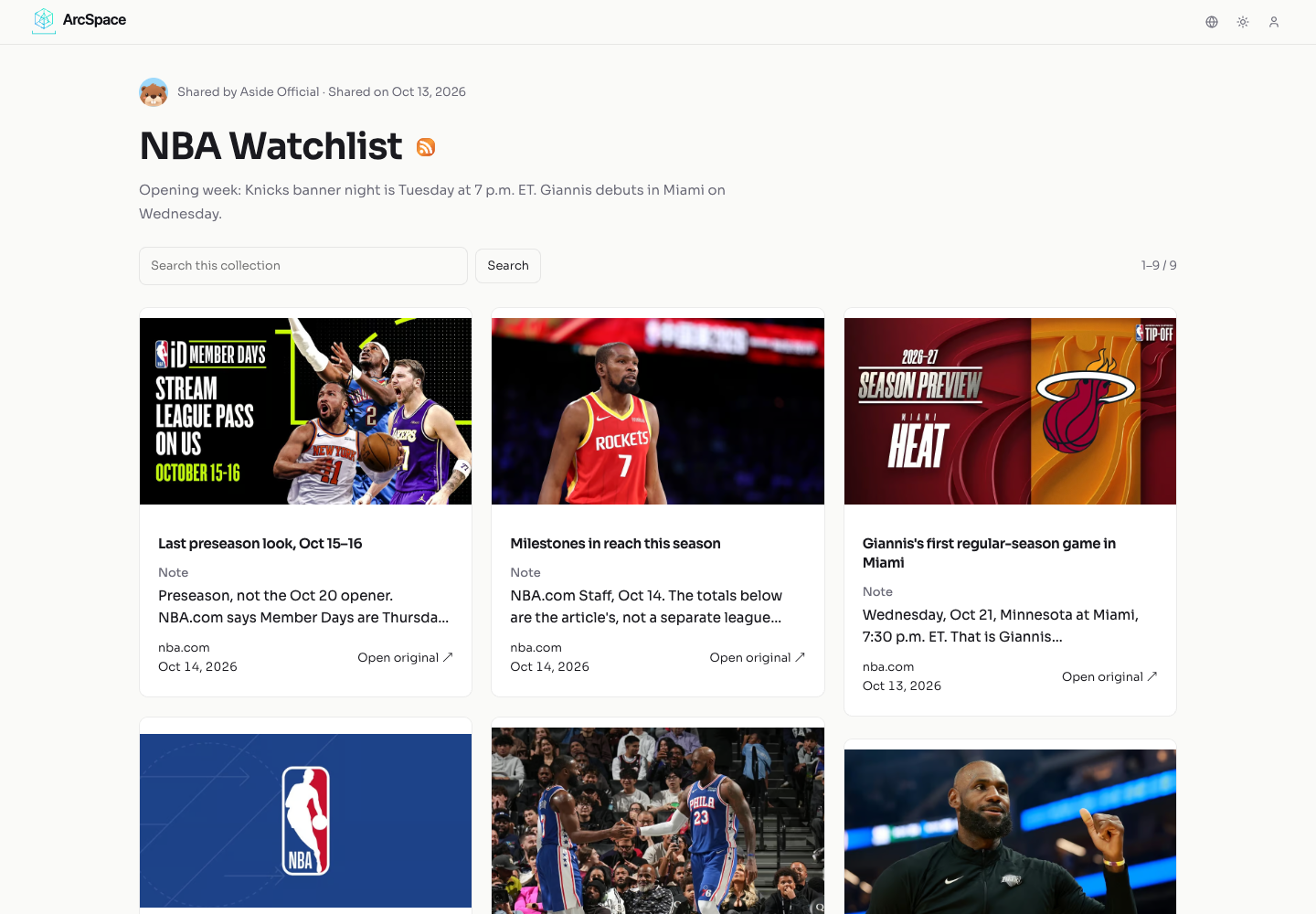Click the Search button
1316x914 pixels.
tap(508, 266)
